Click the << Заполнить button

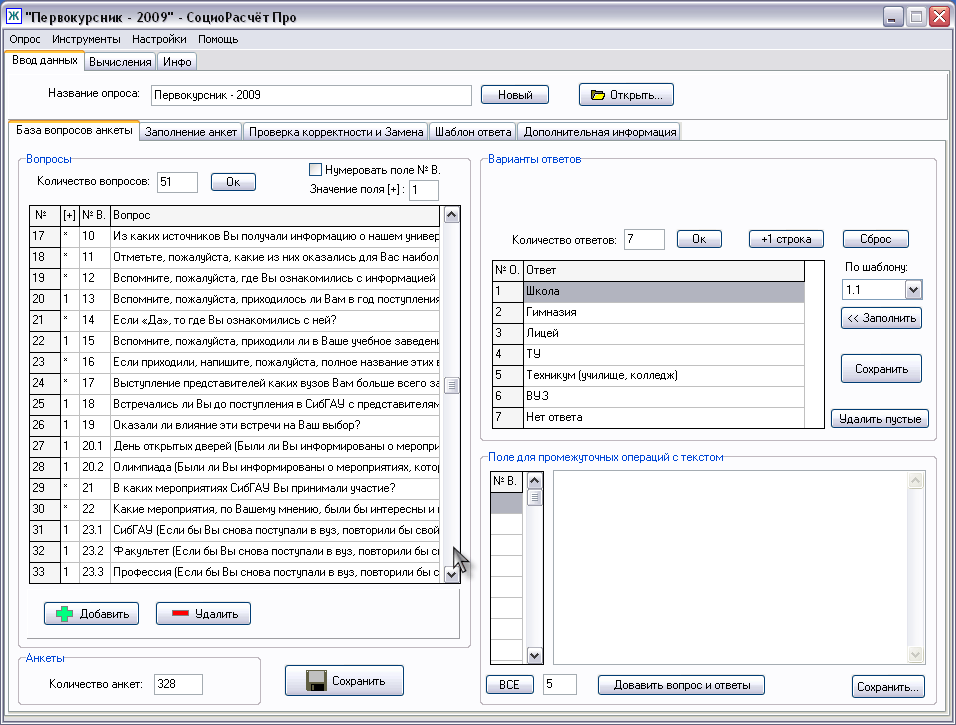coord(881,318)
